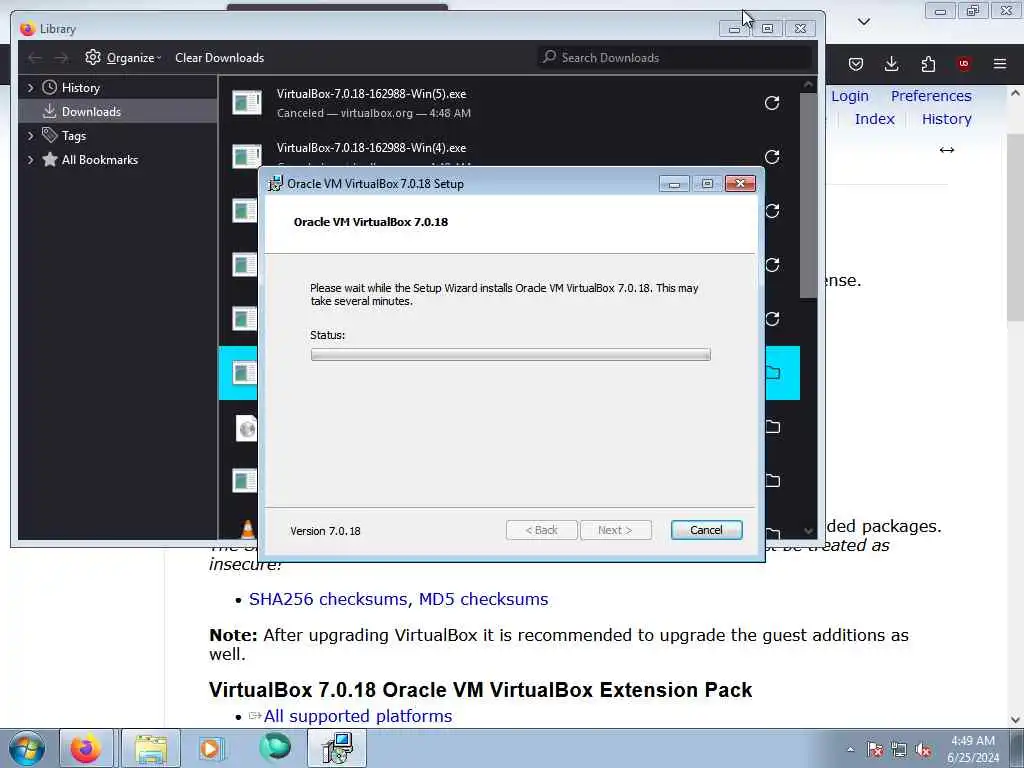The image size is (1024, 768).
Task: Open Login link on webpage
Action: [850, 96]
